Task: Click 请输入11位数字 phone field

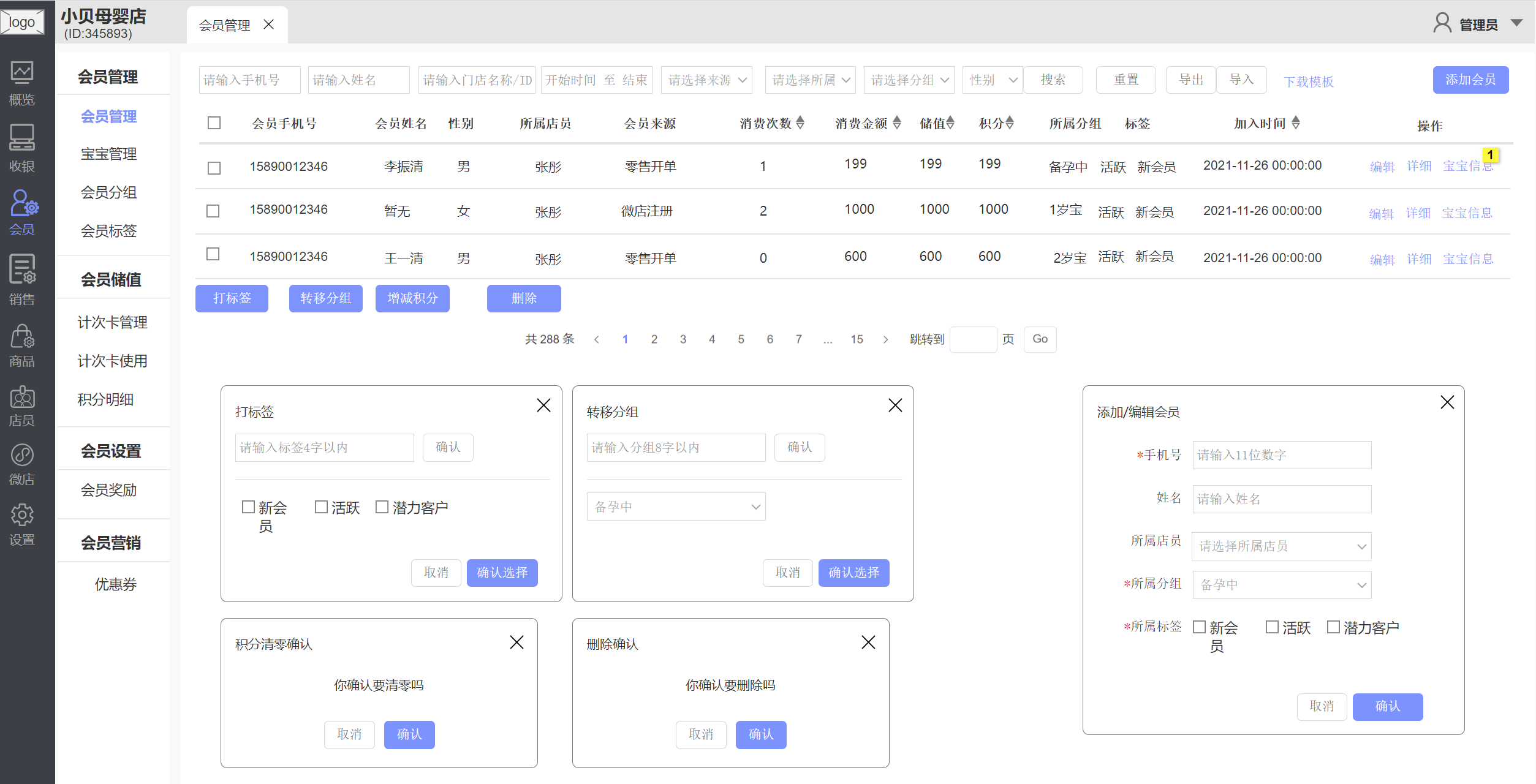Action: [x=1282, y=455]
